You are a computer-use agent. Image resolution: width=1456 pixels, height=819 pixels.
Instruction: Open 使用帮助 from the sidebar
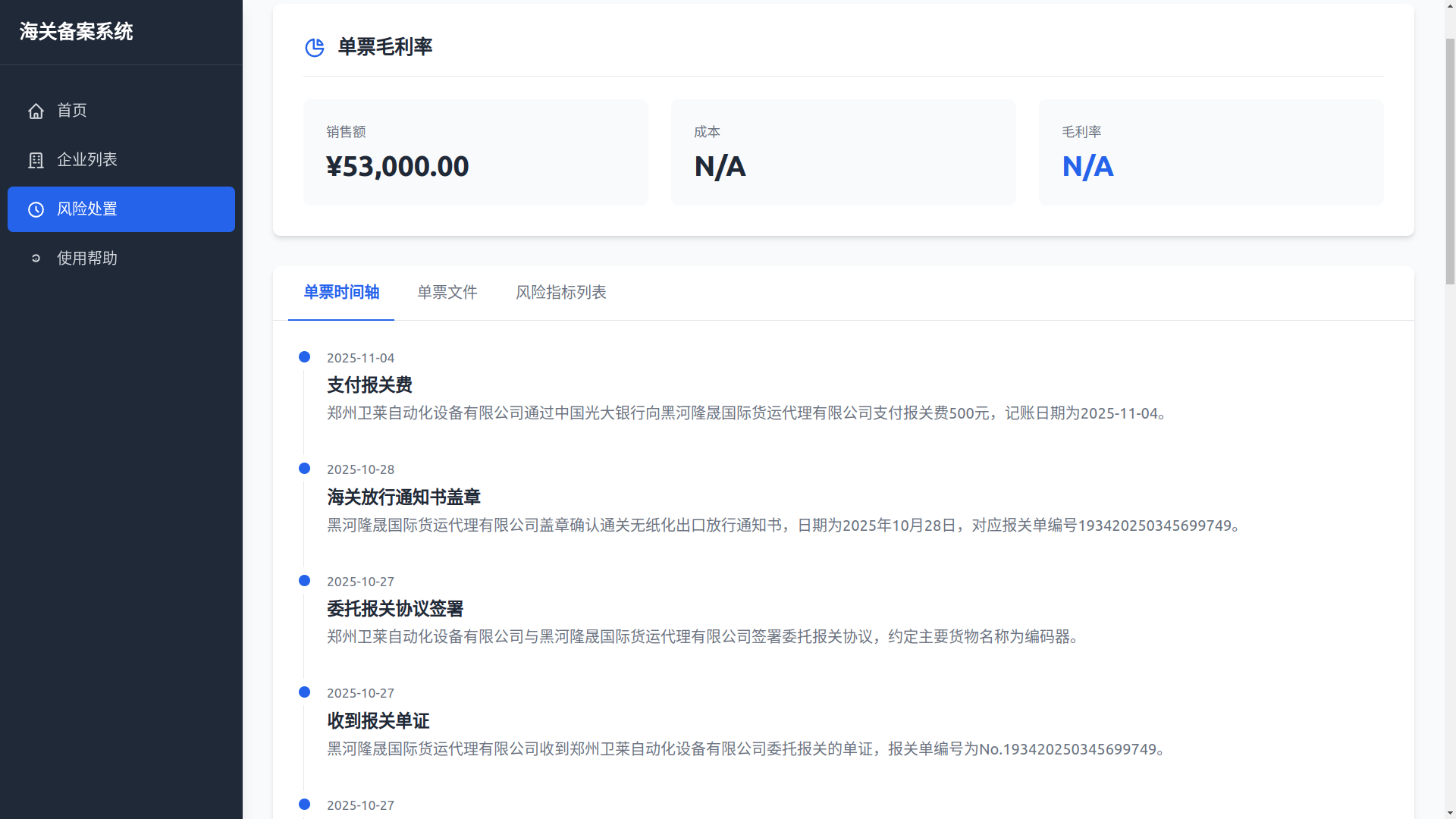(x=86, y=258)
